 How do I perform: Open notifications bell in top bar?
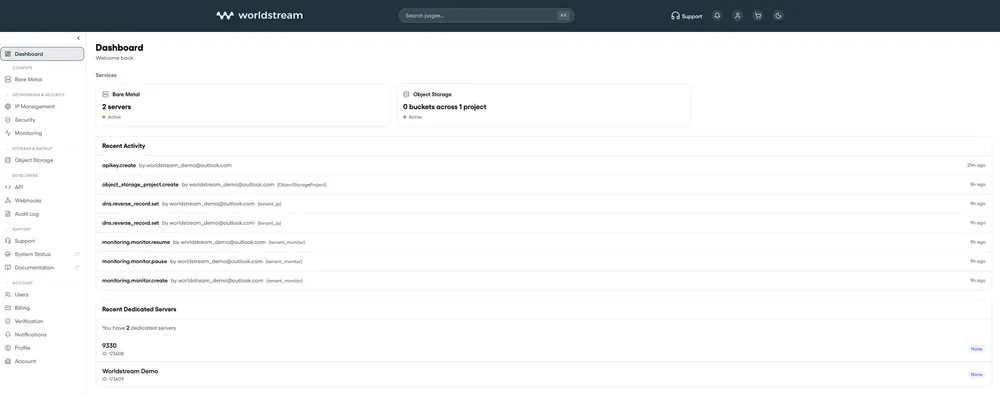pyautogui.click(x=717, y=15)
